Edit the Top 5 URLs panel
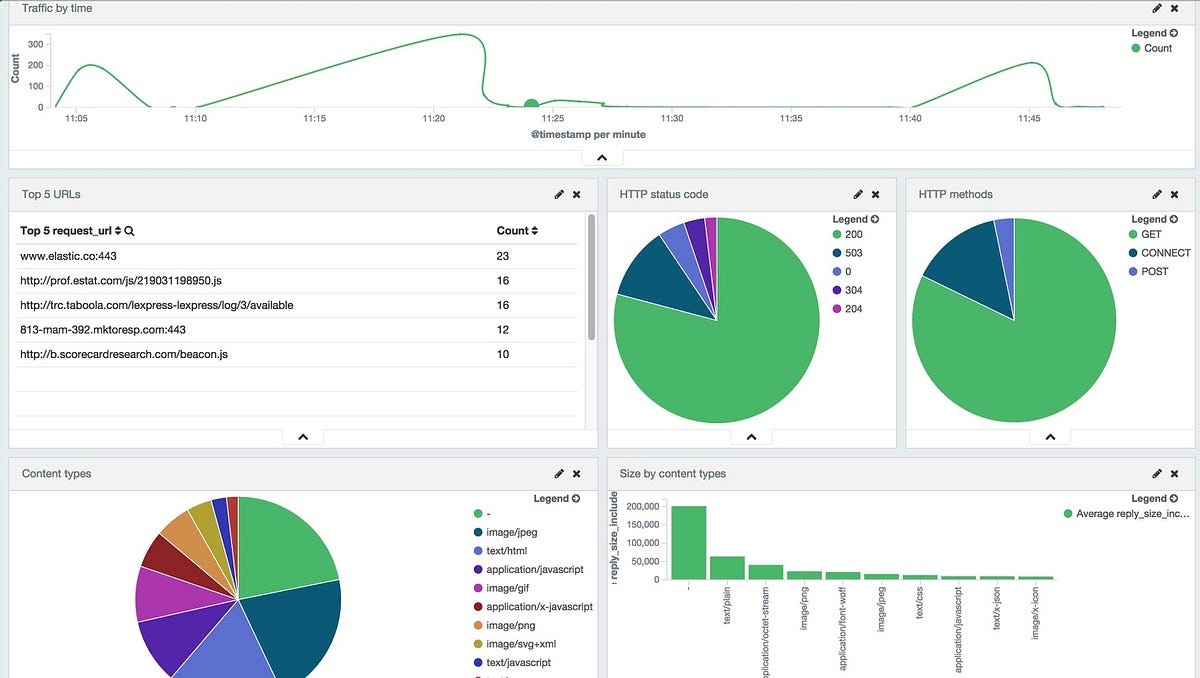The height and width of the screenshot is (678, 1200). point(559,194)
